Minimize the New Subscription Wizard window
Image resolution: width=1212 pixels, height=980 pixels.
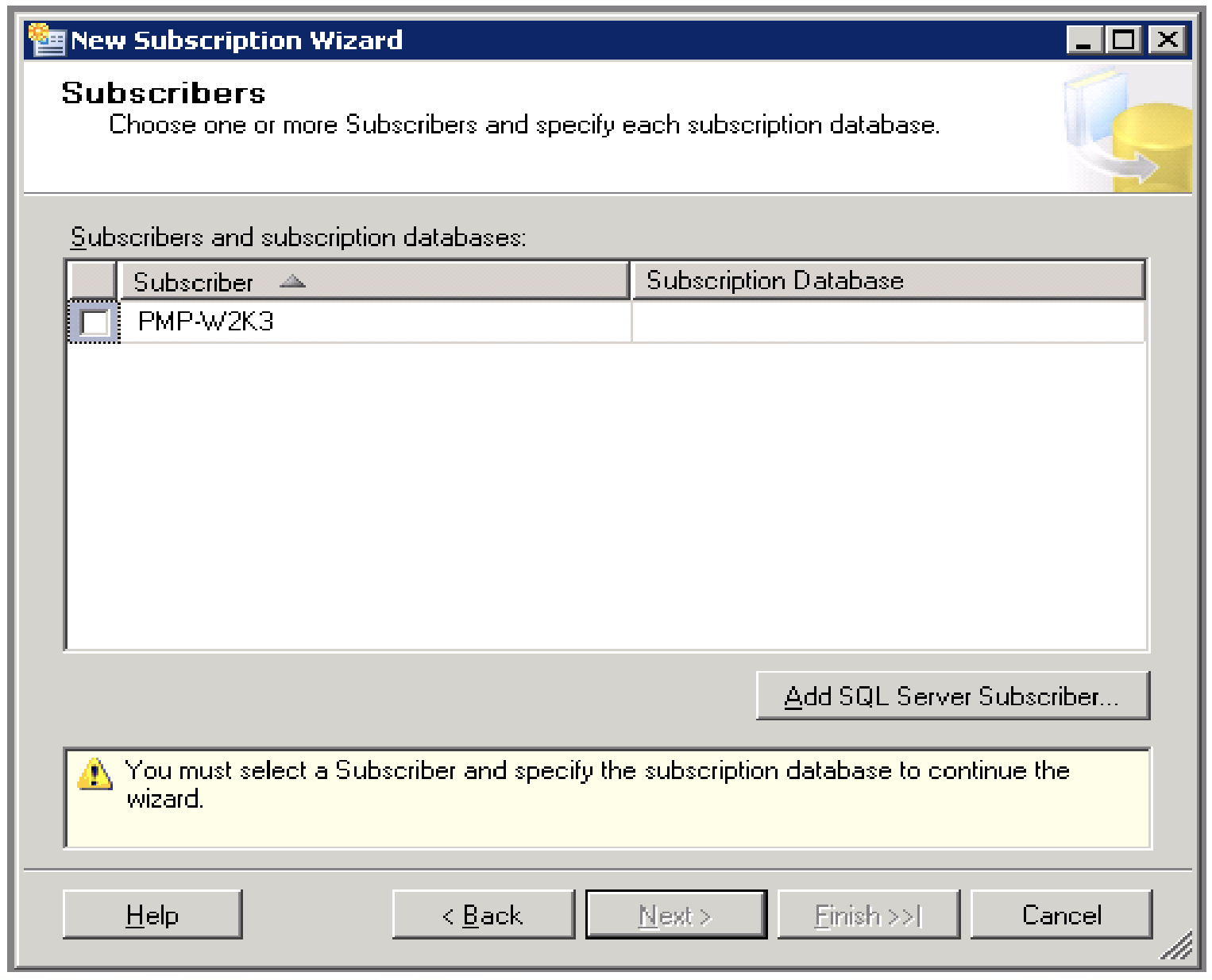pyautogui.click(x=1084, y=39)
